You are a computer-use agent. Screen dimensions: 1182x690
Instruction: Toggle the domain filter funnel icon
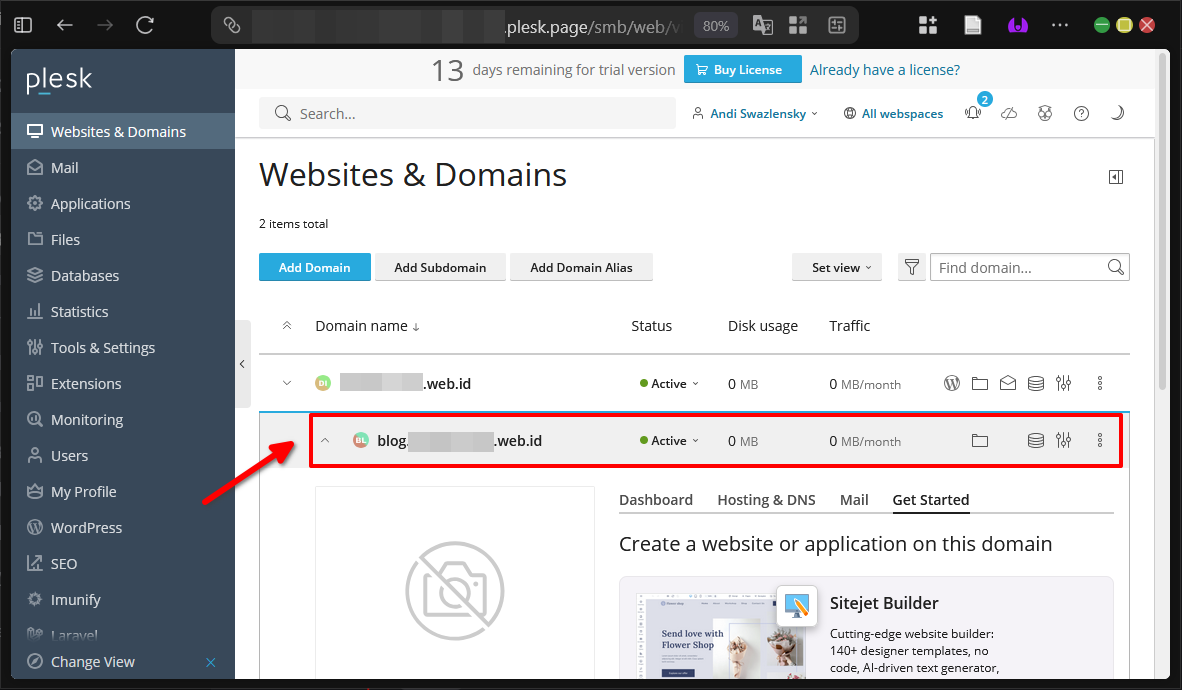click(911, 267)
